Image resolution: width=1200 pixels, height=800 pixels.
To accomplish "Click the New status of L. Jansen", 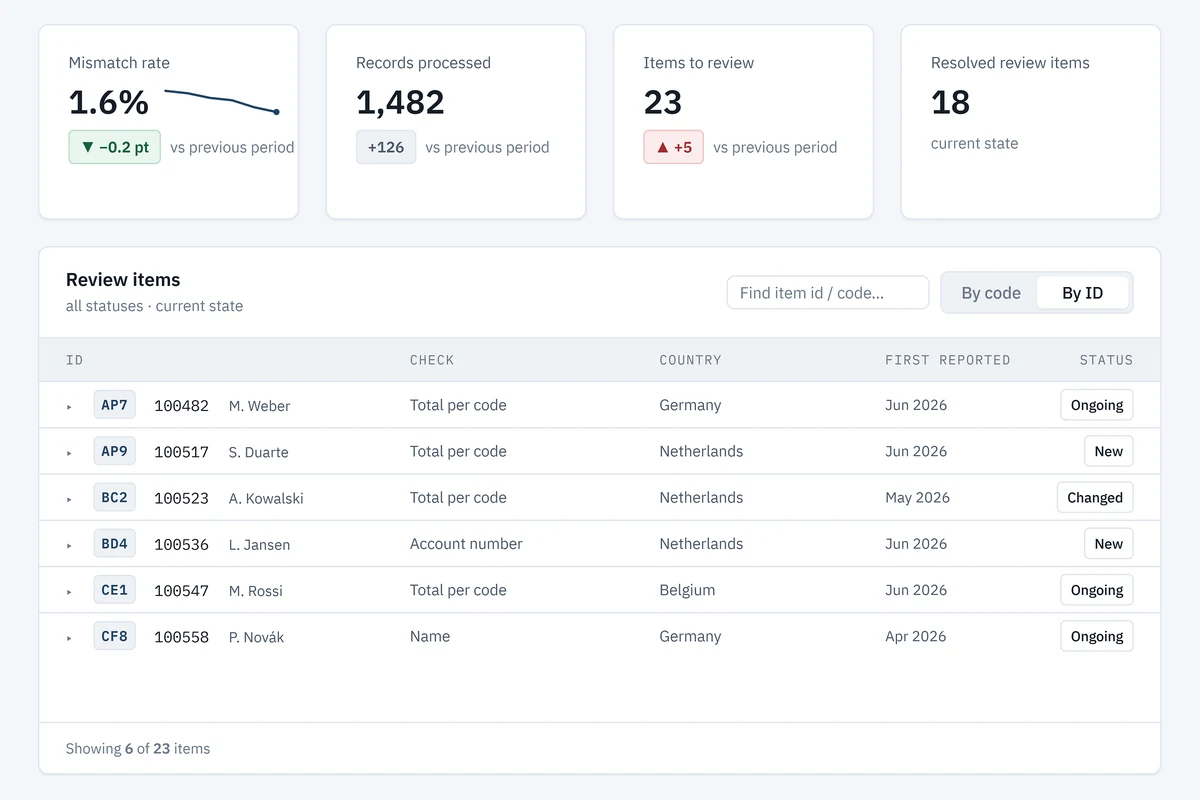I will [1108, 544].
